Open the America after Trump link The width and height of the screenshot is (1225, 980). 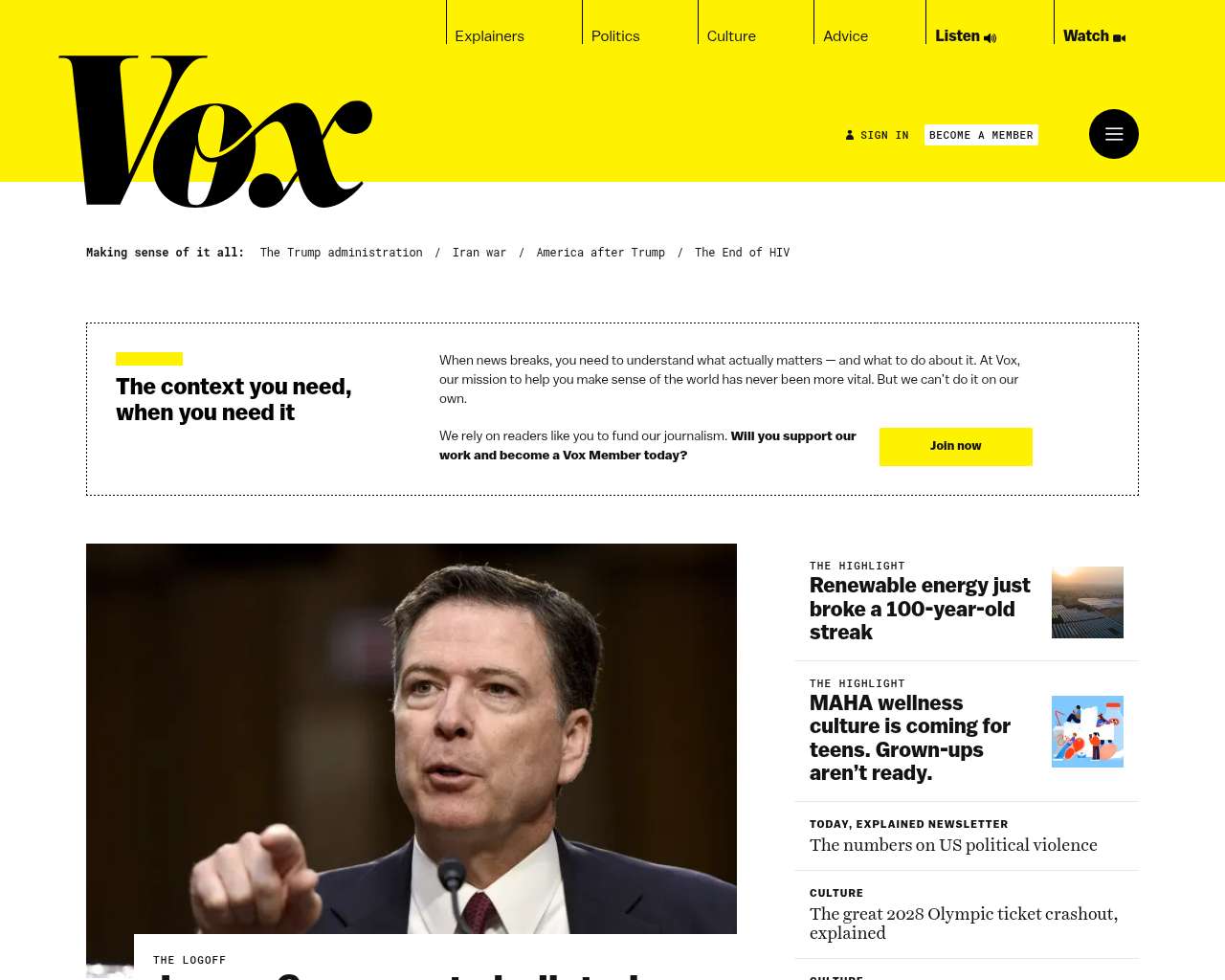[x=601, y=253]
